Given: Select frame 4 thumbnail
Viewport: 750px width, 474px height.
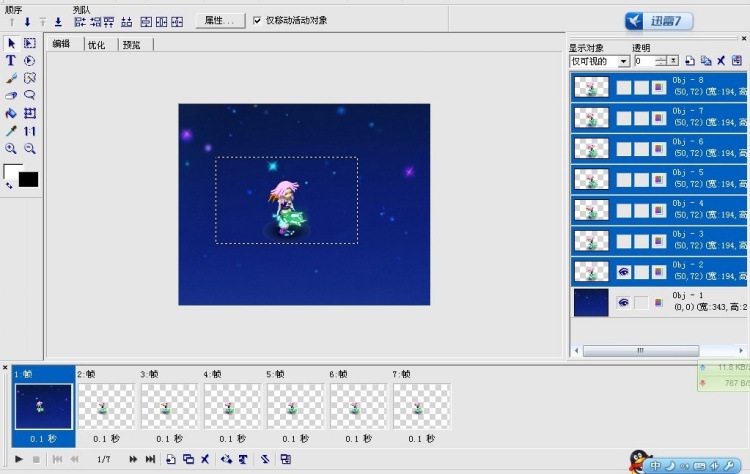Looking at the screenshot, I should click(x=232, y=407).
